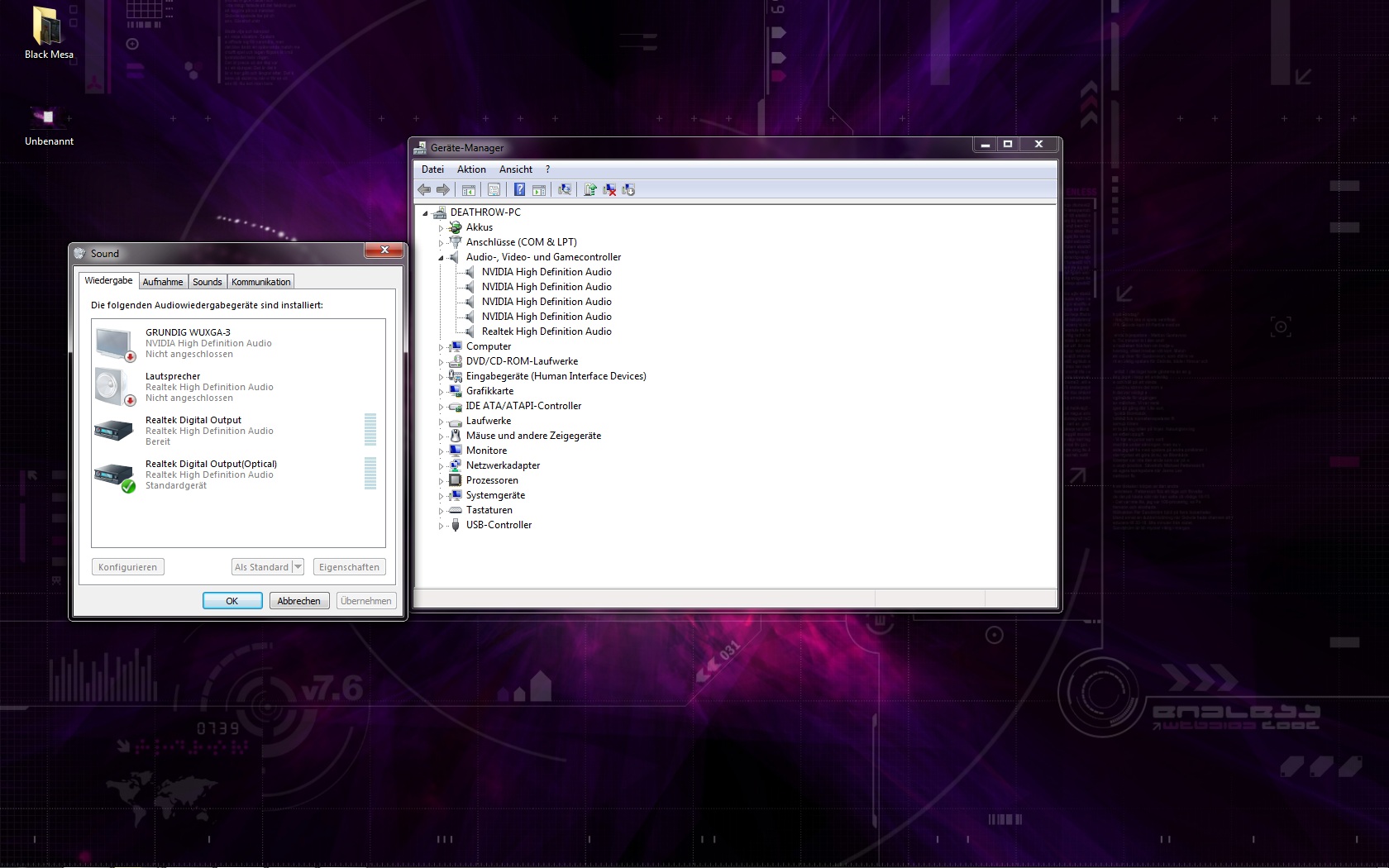Screen dimensions: 1389x868
Task: Click the USB-Controller plug icon
Action: tap(455, 525)
